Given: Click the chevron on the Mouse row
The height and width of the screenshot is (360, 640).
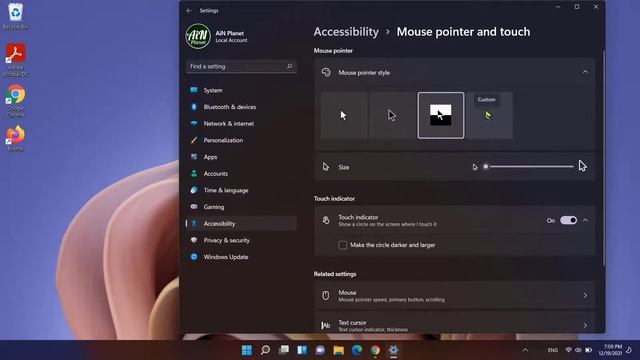Looking at the screenshot, I should pyautogui.click(x=585, y=295).
